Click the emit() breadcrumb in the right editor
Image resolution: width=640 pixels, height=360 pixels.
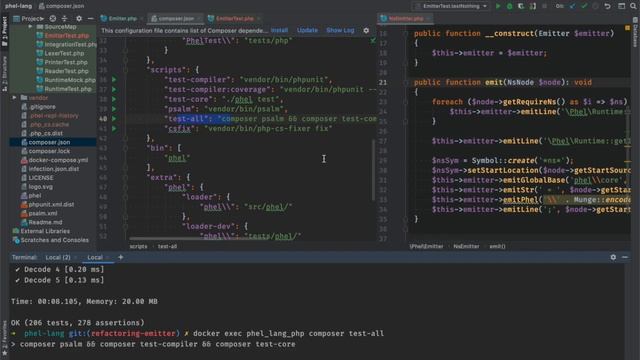pos(497,247)
